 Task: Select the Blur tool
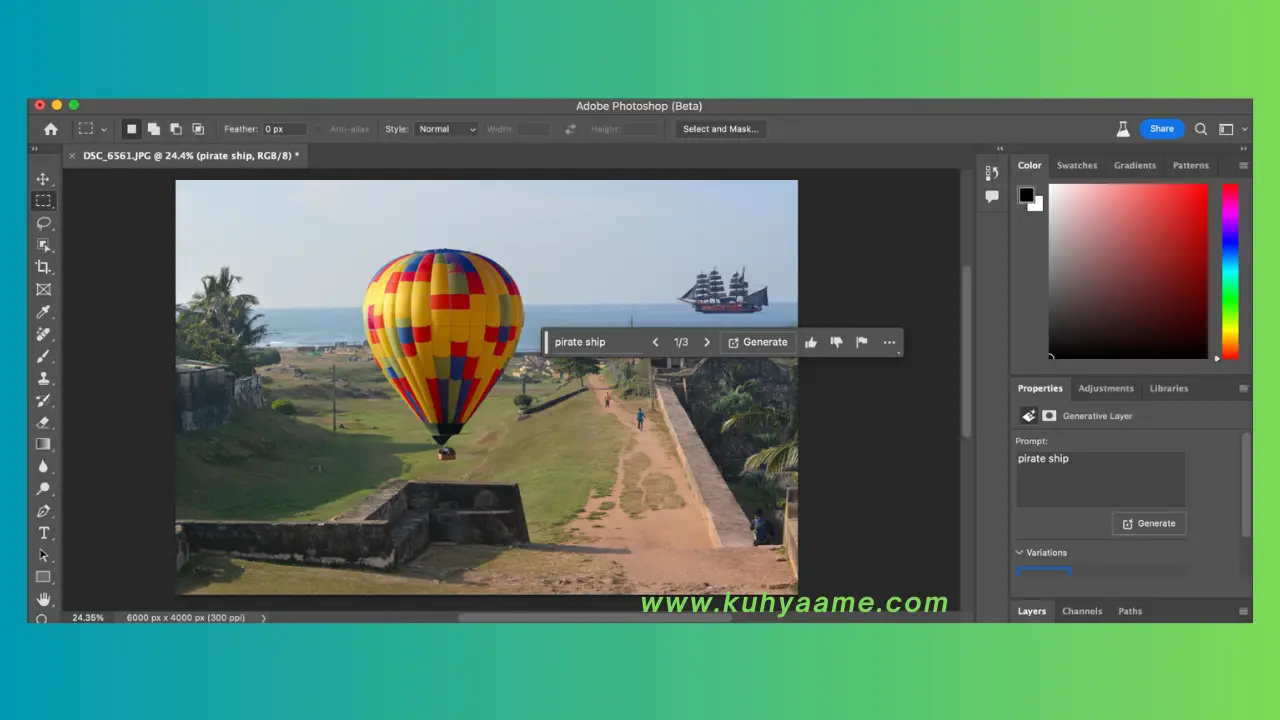point(43,466)
